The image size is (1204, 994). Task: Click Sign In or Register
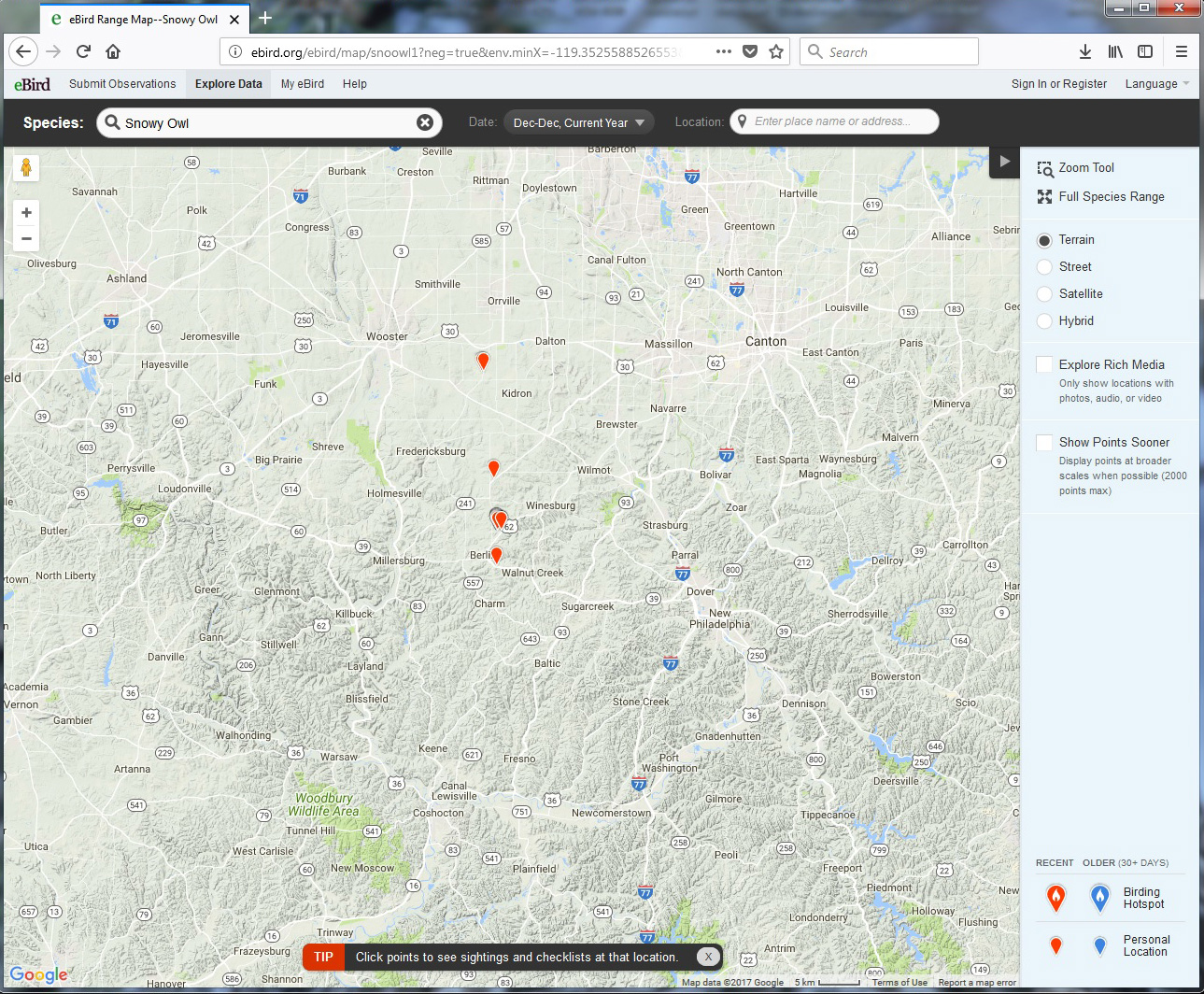pyautogui.click(x=1059, y=84)
